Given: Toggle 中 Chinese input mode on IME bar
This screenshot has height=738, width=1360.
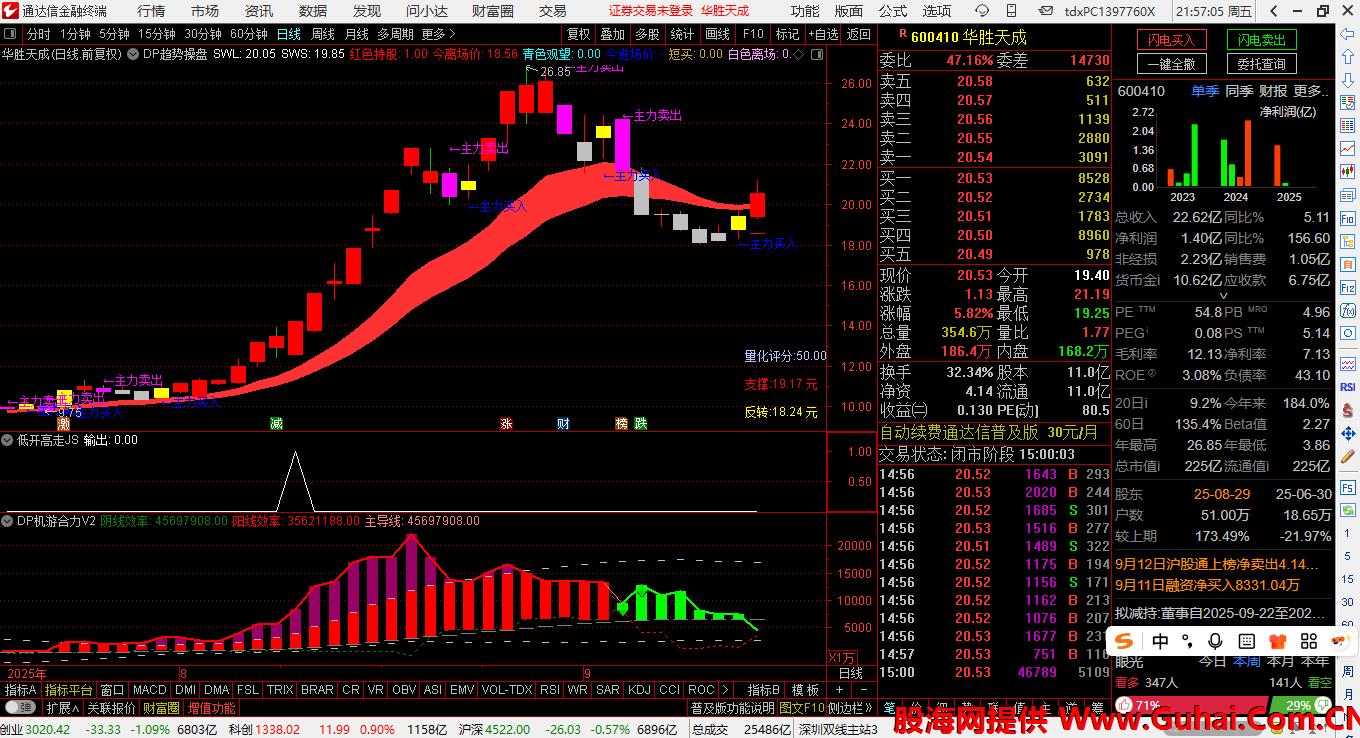Looking at the screenshot, I should [x=1160, y=641].
